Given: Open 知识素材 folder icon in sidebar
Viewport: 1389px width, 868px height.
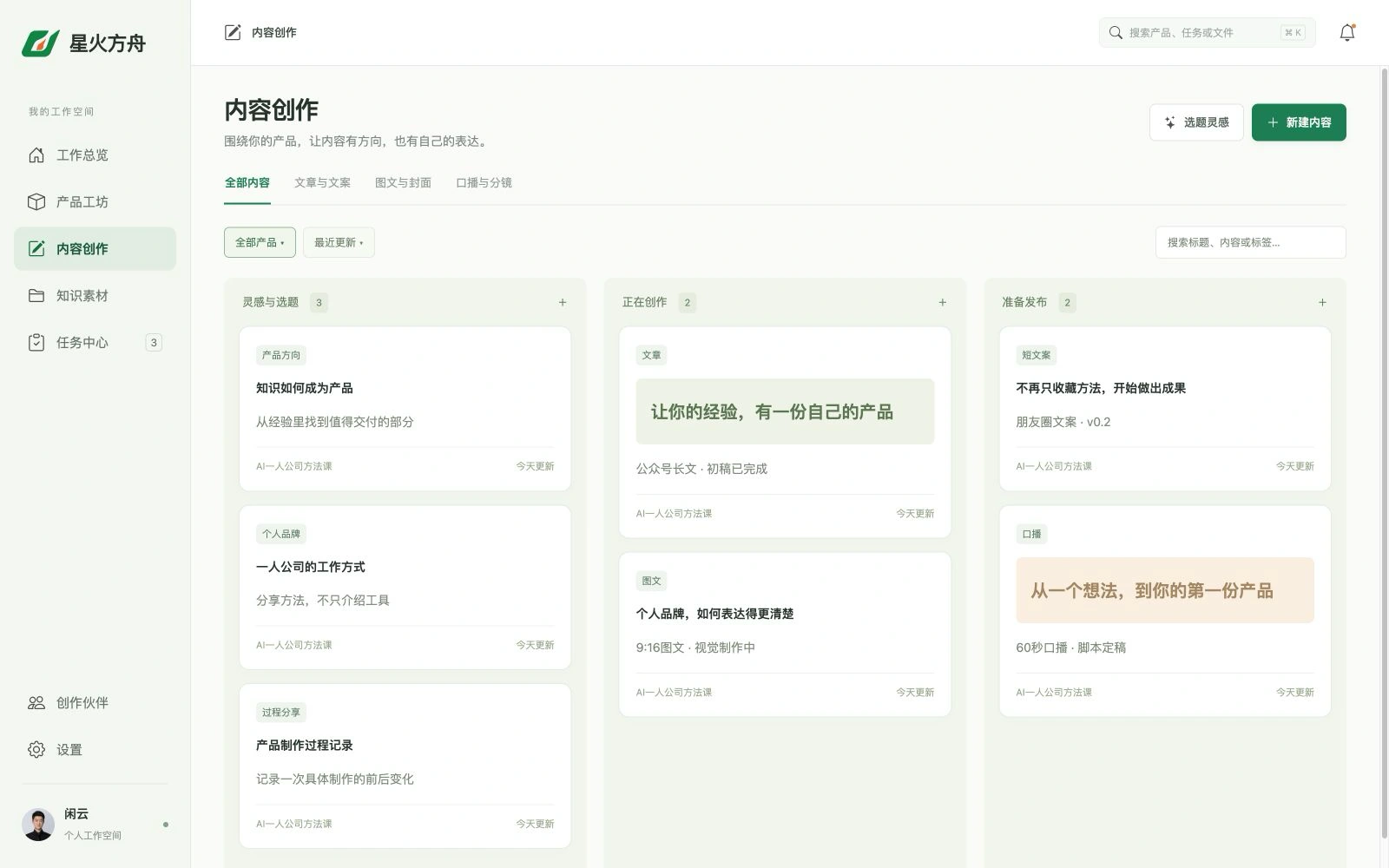Looking at the screenshot, I should [x=36, y=296].
